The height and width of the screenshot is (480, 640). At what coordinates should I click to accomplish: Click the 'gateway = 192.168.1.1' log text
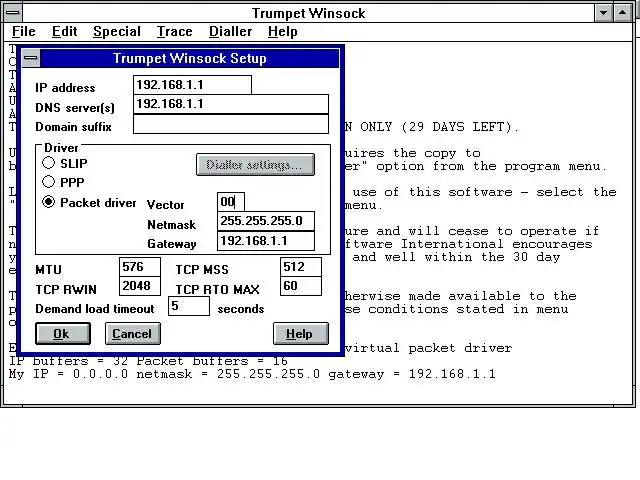(x=412, y=374)
